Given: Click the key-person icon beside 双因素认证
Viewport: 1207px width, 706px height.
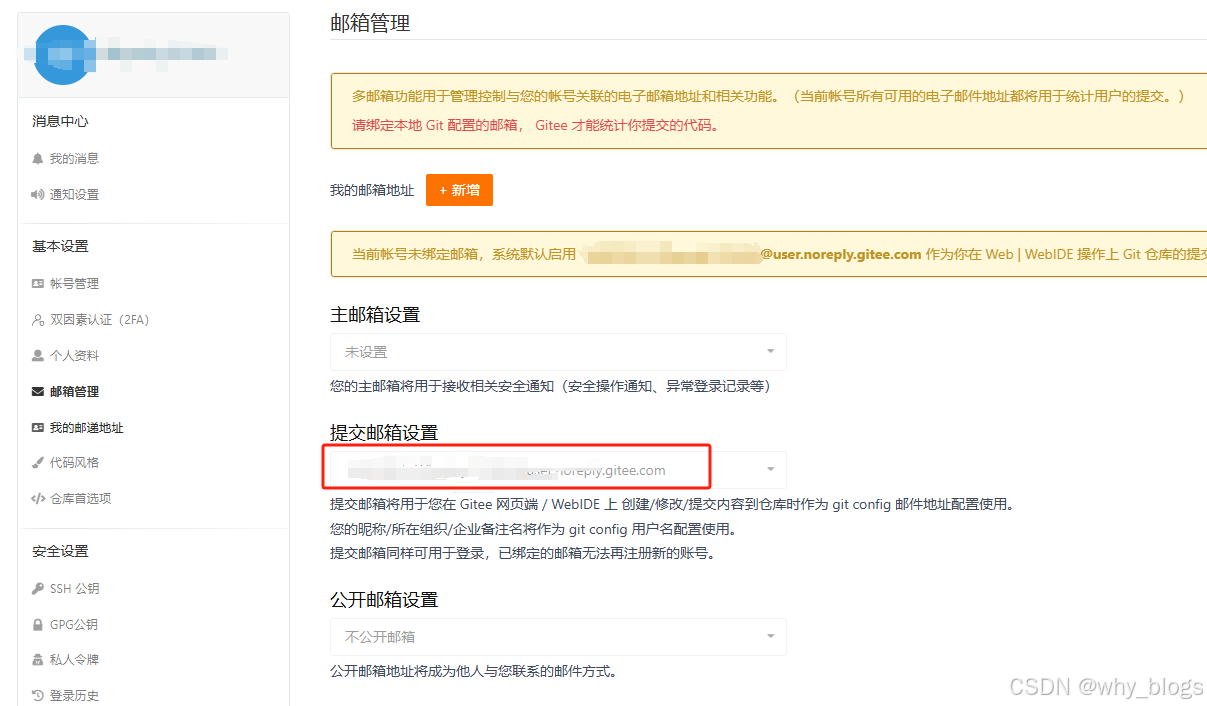Looking at the screenshot, I should [38, 320].
